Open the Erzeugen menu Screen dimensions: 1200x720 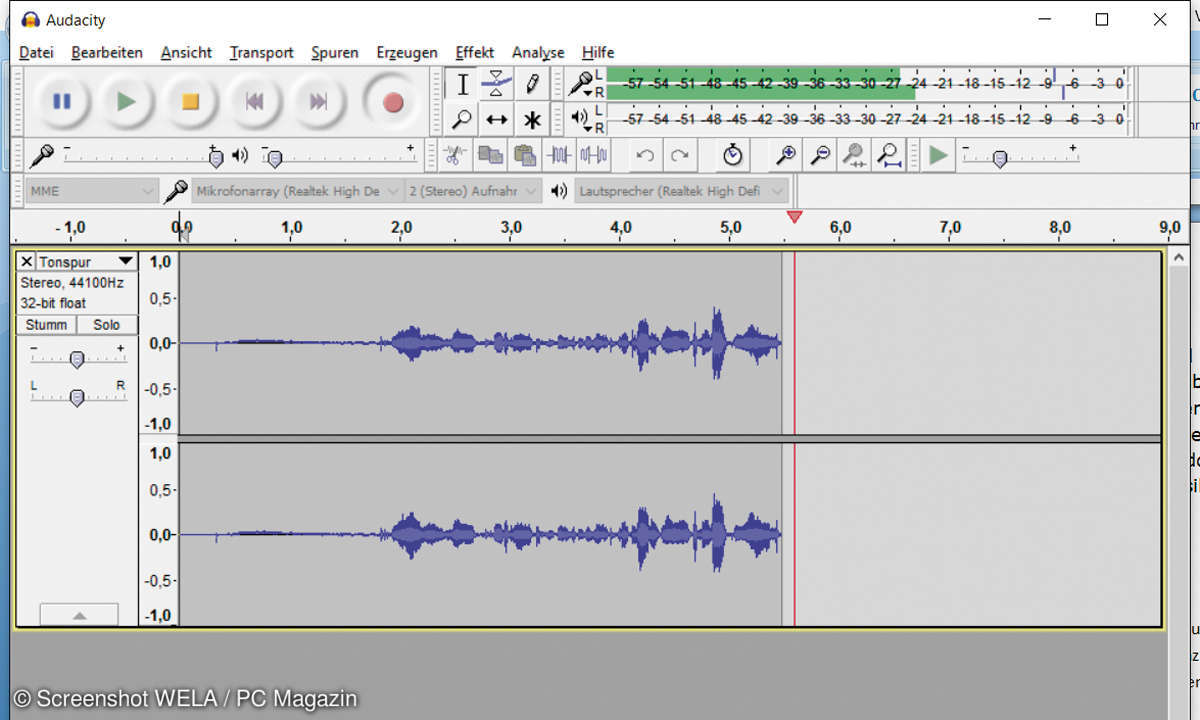pyautogui.click(x=407, y=52)
